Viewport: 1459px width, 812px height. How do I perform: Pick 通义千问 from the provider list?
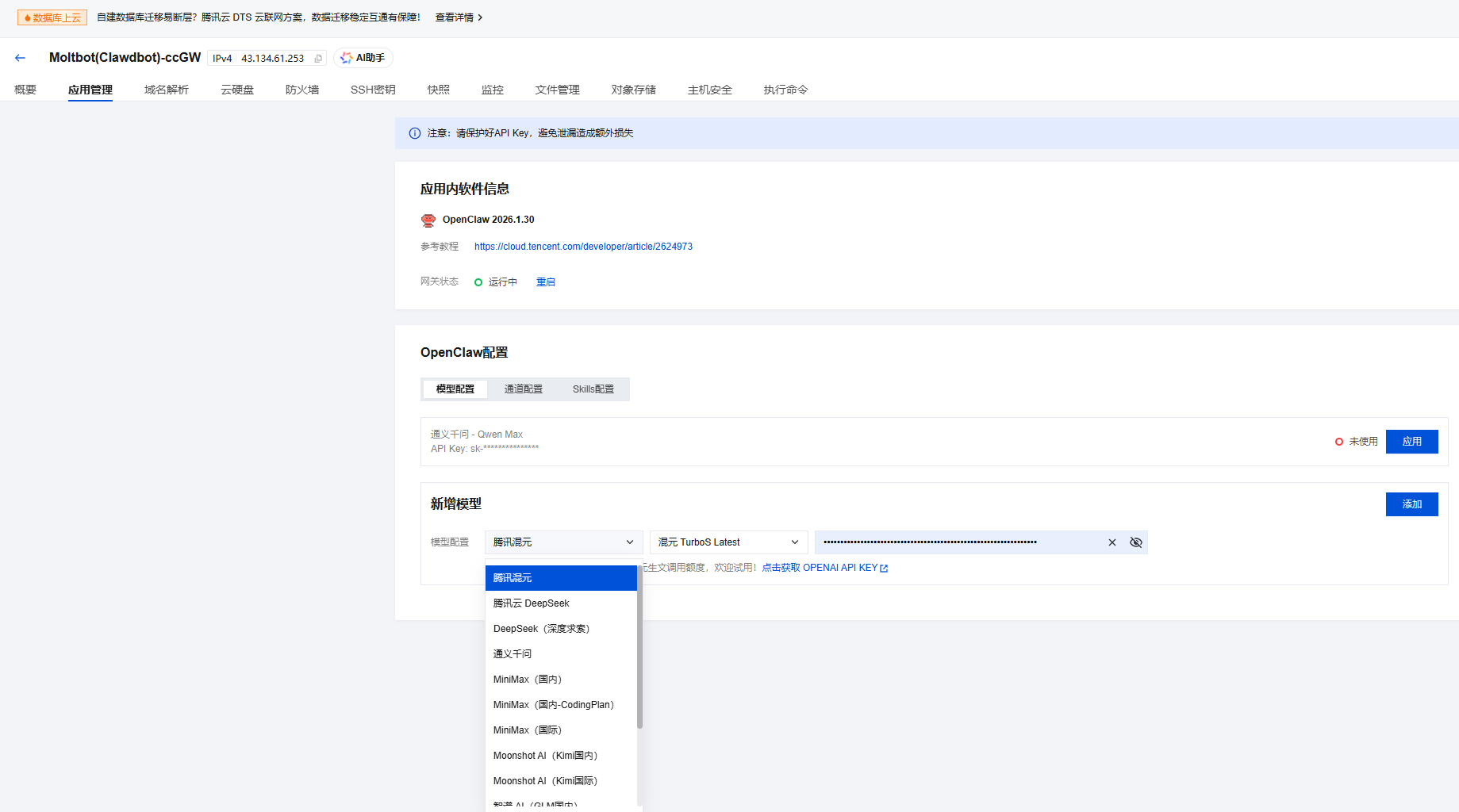pos(561,654)
